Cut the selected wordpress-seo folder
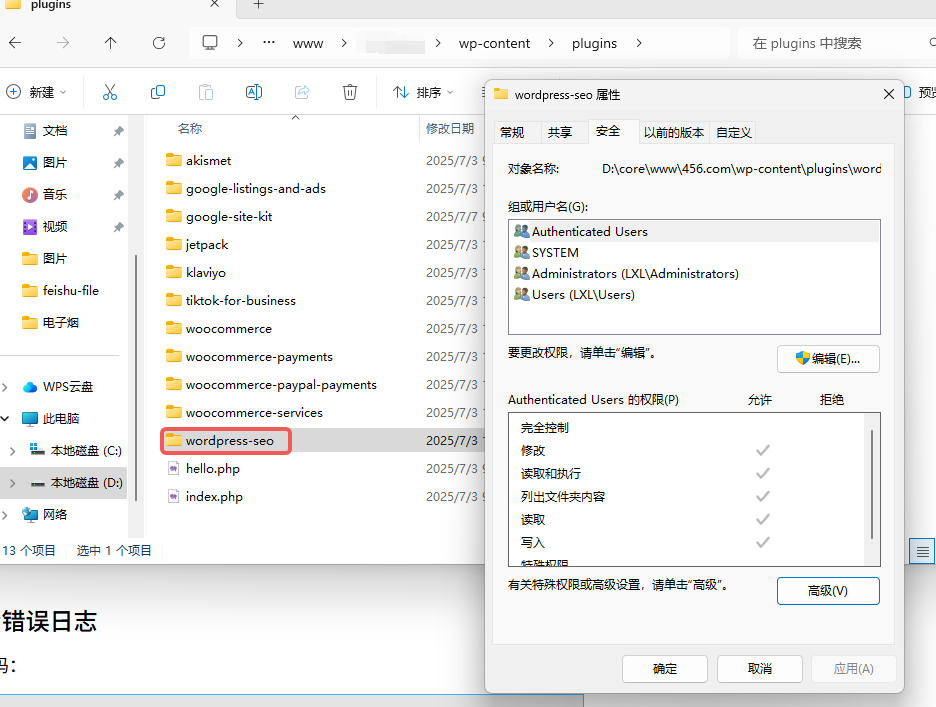936x707 pixels. point(110,91)
